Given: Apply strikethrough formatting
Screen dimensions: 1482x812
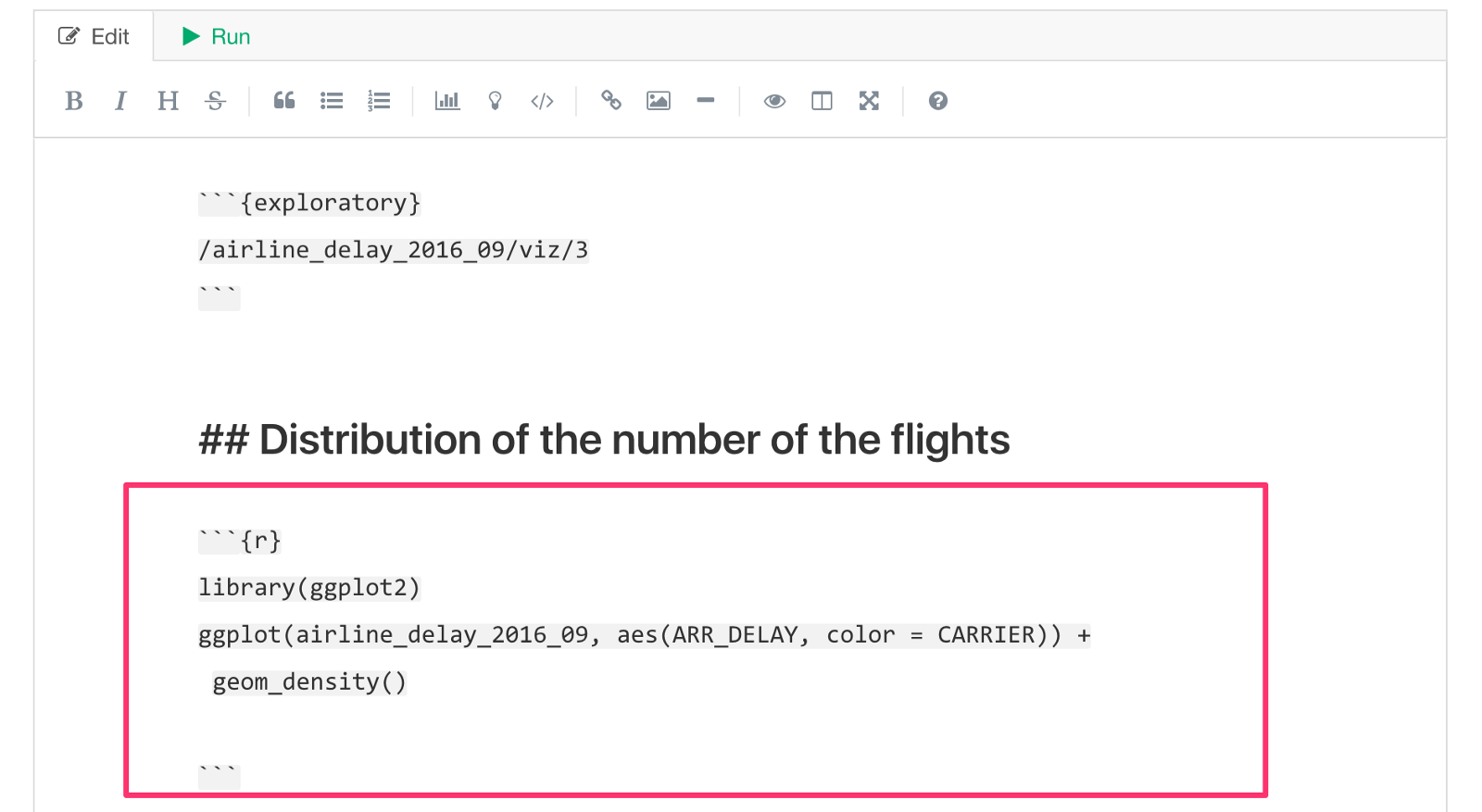Looking at the screenshot, I should tap(215, 101).
